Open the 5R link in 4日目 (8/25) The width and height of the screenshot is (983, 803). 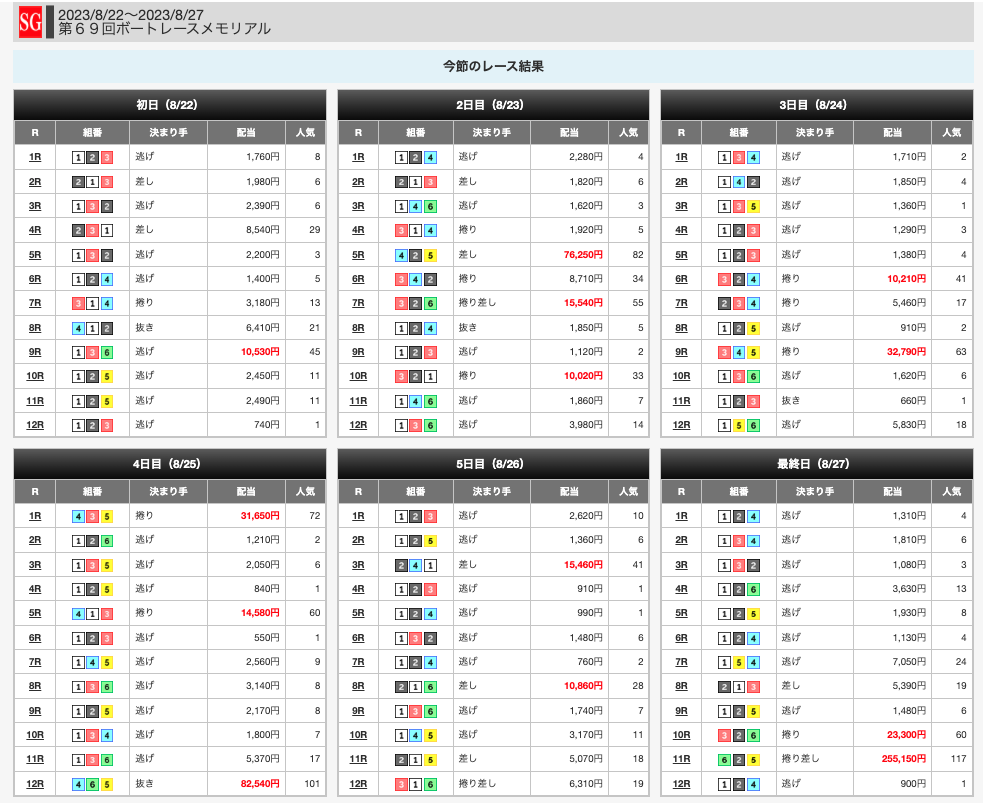click(x=35, y=613)
